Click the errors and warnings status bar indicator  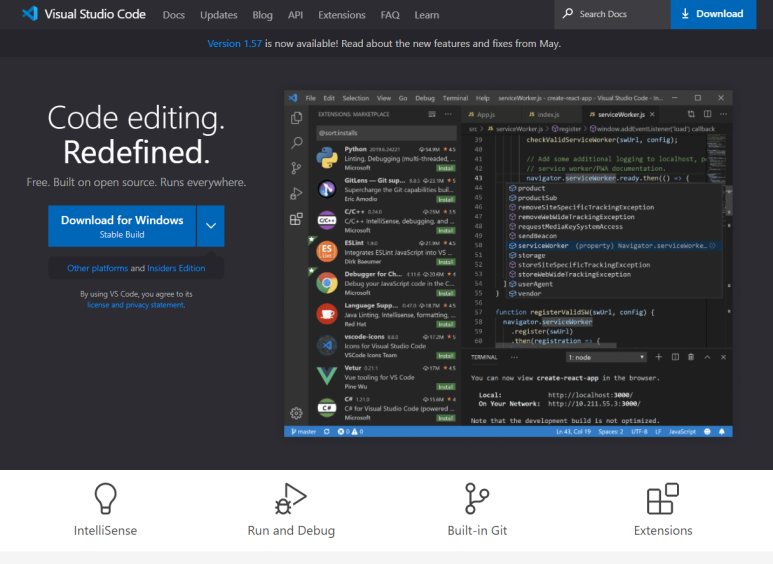pos(351,431)
